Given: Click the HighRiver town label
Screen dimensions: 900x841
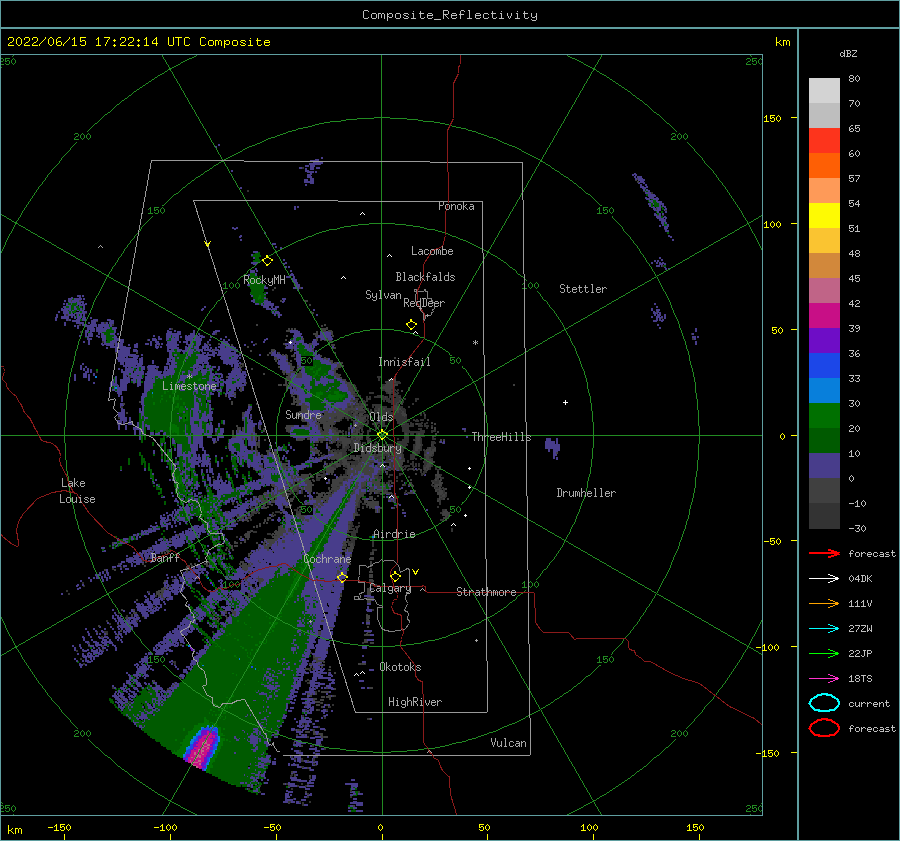Looking at the screenshot, I should click(415, 702).
